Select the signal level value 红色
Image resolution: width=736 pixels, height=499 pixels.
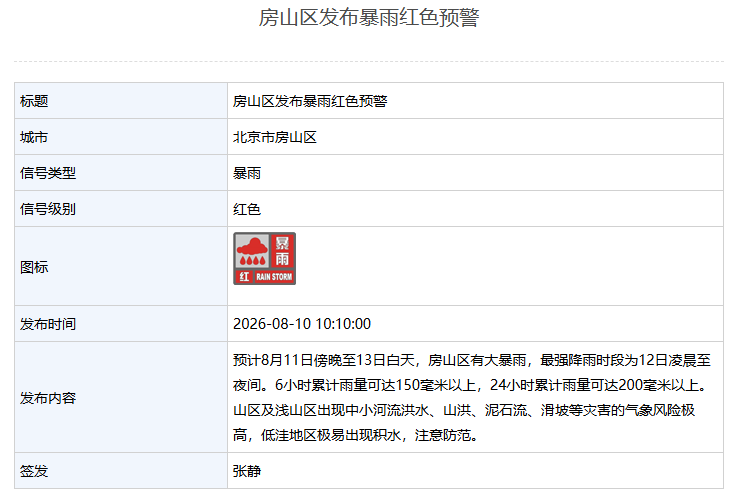(246, 209)
